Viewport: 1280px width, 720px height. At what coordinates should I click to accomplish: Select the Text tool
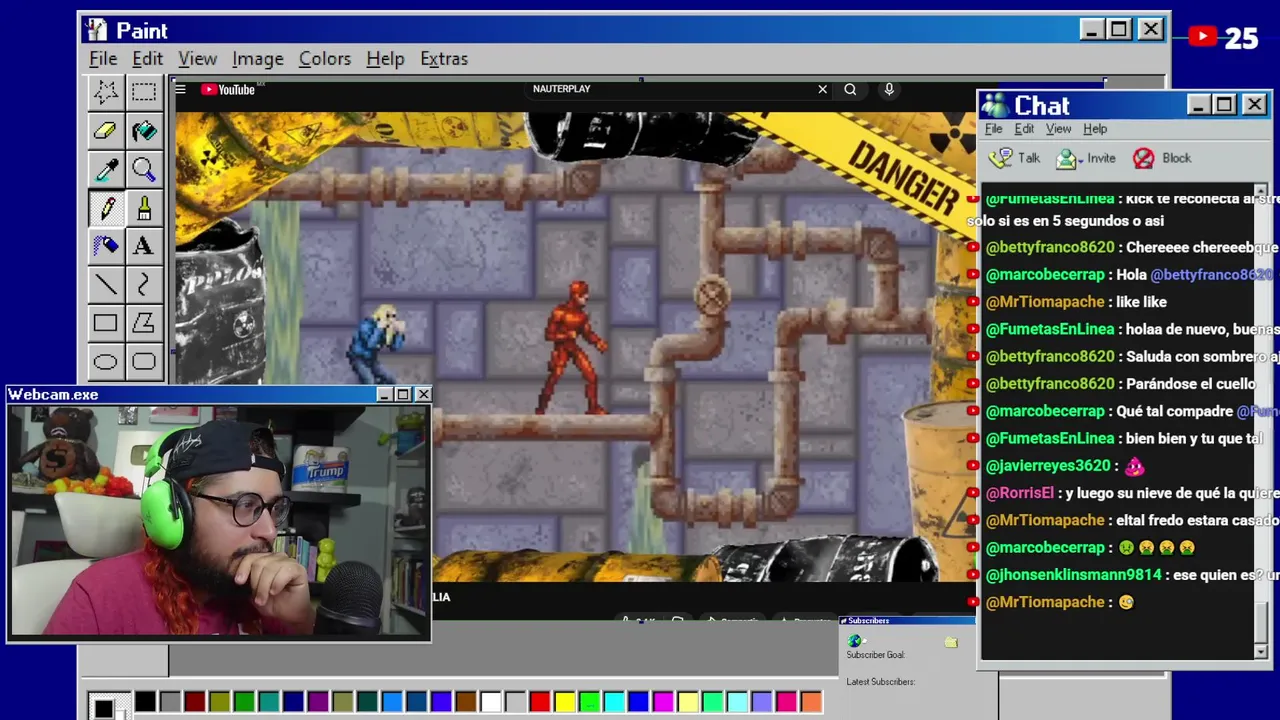[x=144, y=246]
